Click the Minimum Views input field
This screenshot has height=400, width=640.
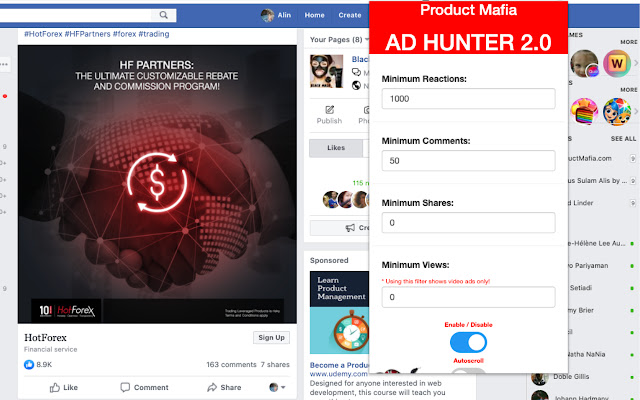pyautogui.click(x=468, y=297)
